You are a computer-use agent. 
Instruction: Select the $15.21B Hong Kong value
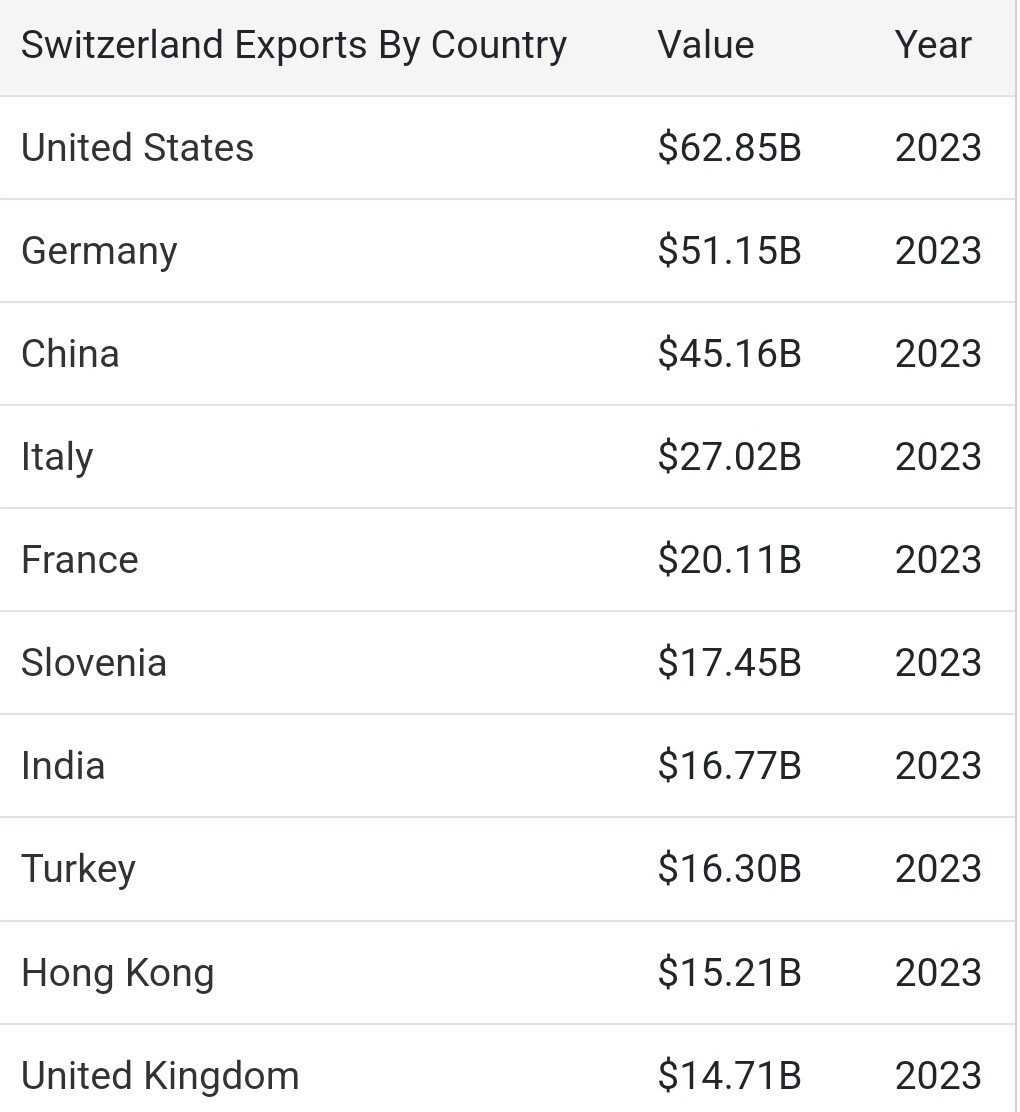[729, 973]
